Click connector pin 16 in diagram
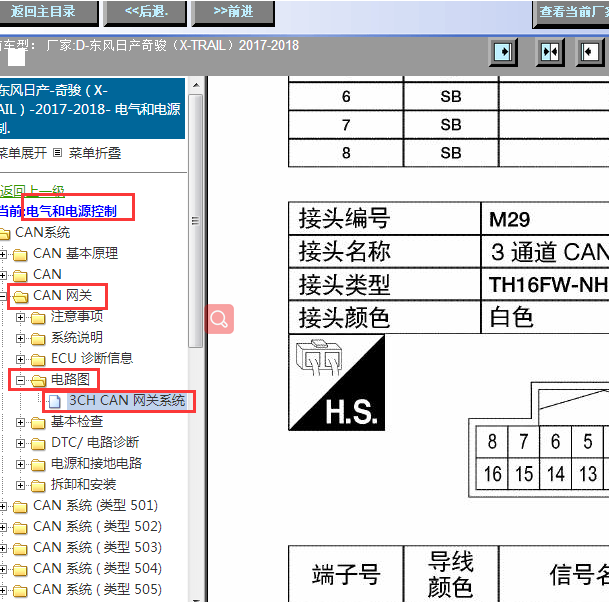Image resolution: width=609 pixels, height=602 pixels. tap(492, 474)
